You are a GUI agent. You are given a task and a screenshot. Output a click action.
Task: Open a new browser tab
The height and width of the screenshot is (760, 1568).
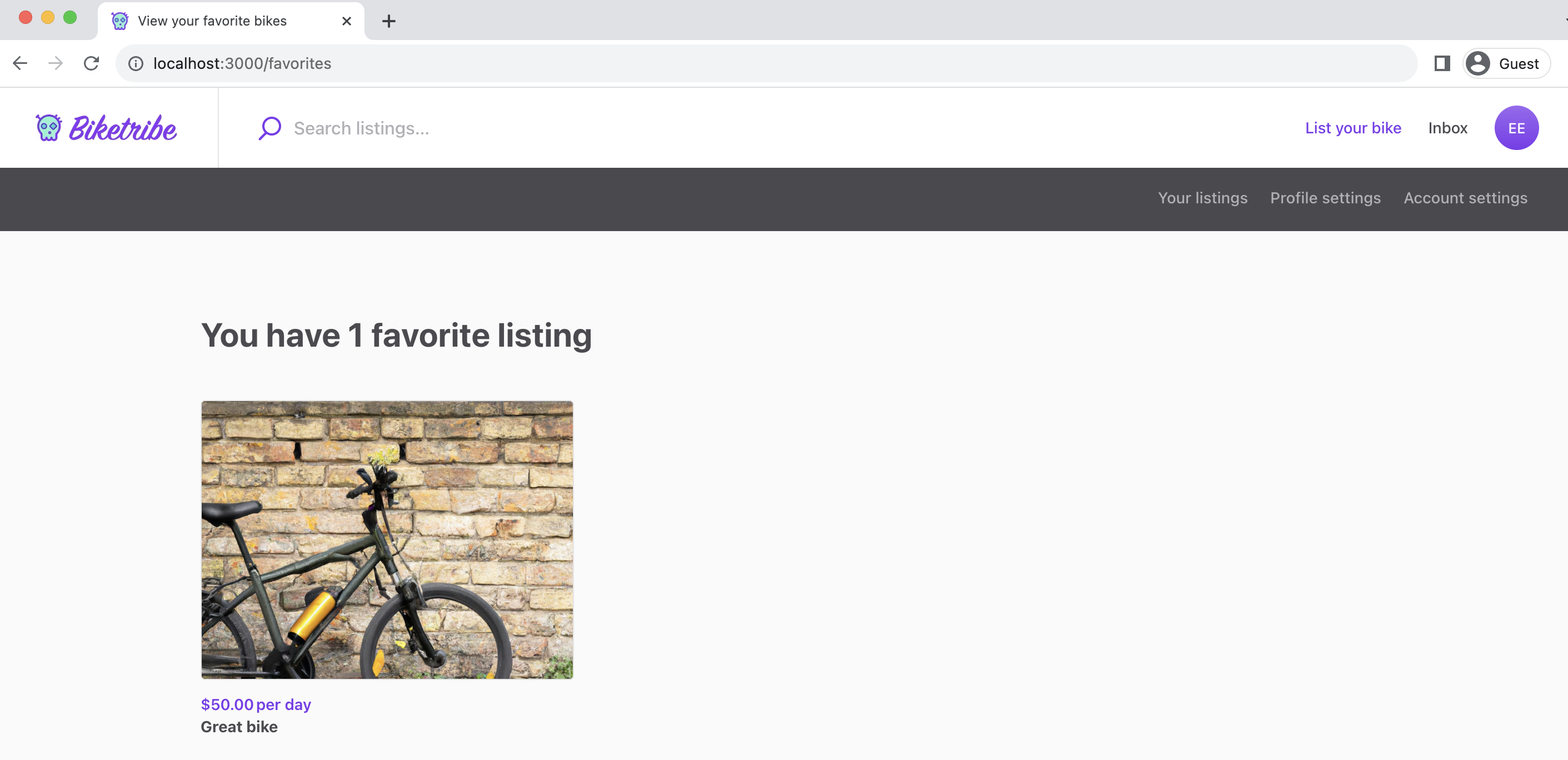click(389, 21)
